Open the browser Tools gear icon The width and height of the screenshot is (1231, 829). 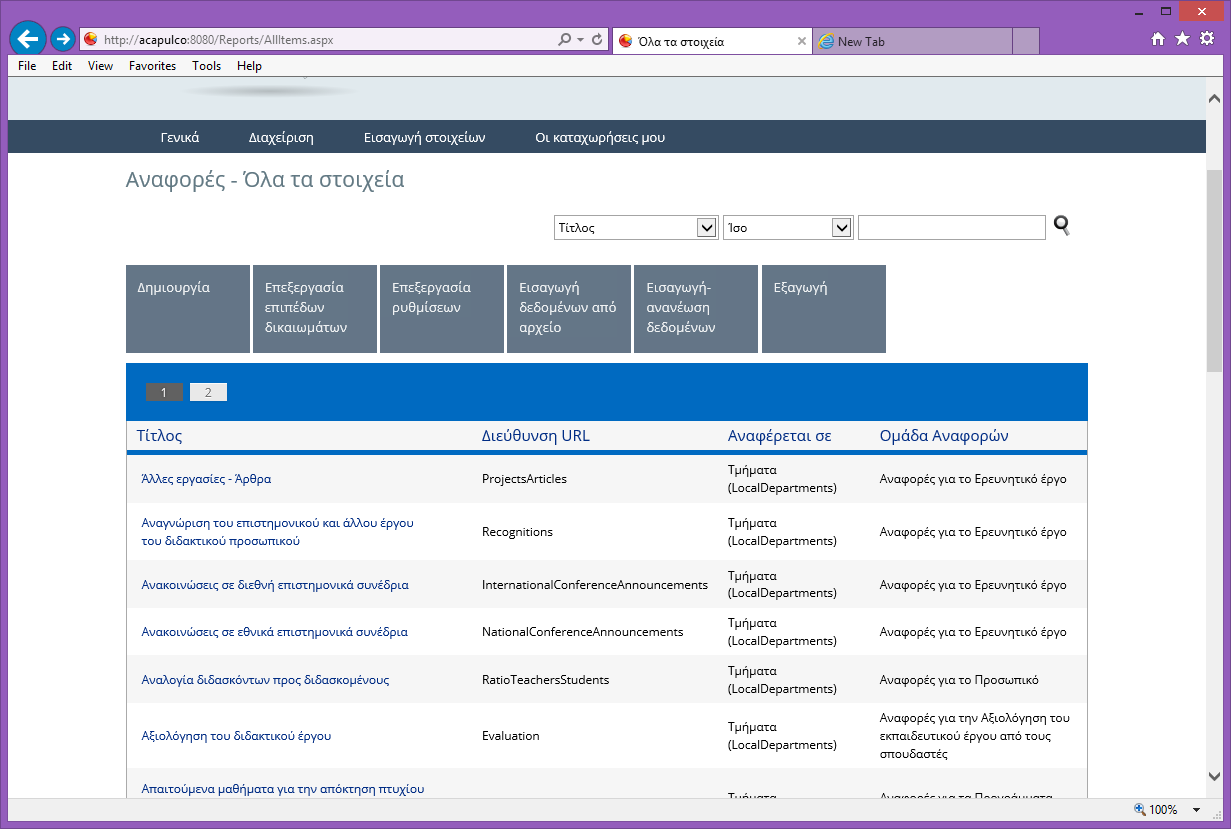coord(1207,39)
